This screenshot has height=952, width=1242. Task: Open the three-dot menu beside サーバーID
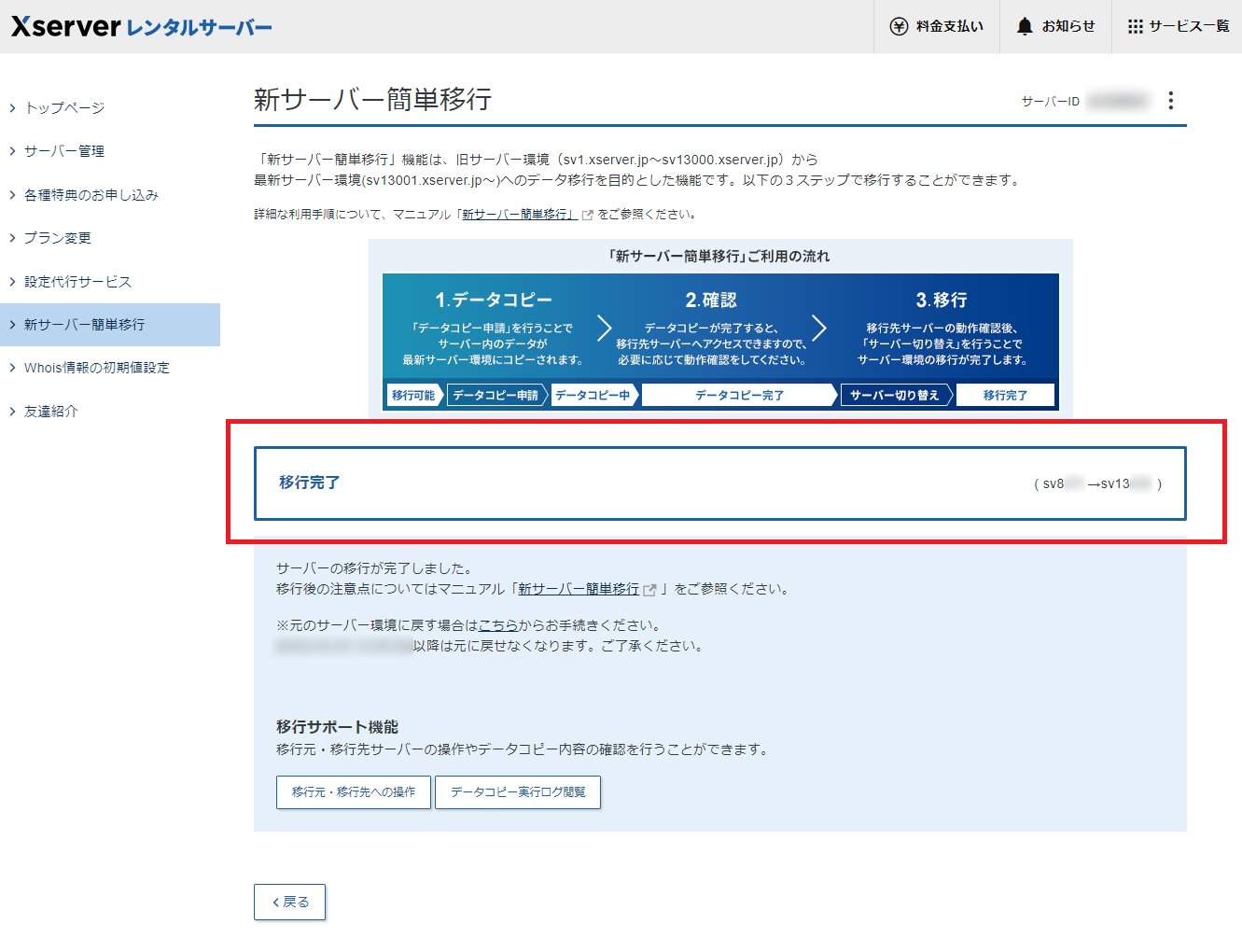point(1171,101)
